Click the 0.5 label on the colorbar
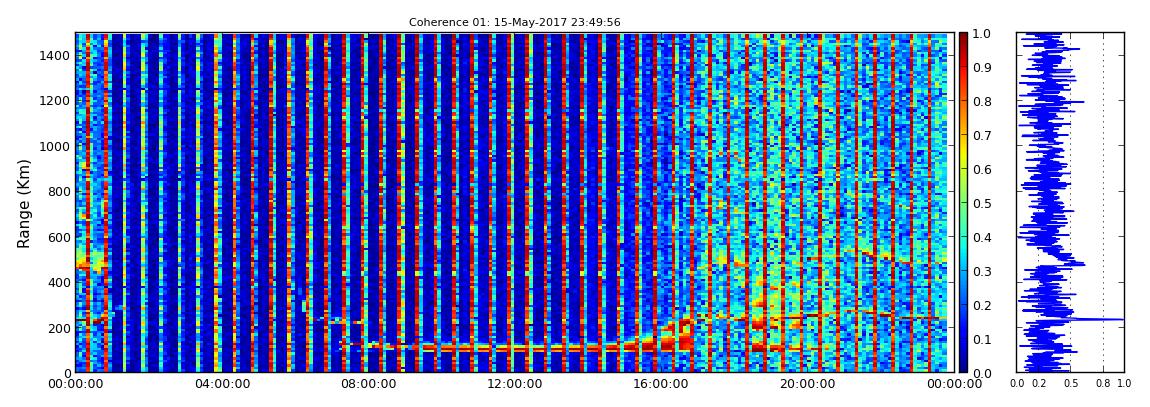This screenshot has height=407, width=1150. (981, 203)
